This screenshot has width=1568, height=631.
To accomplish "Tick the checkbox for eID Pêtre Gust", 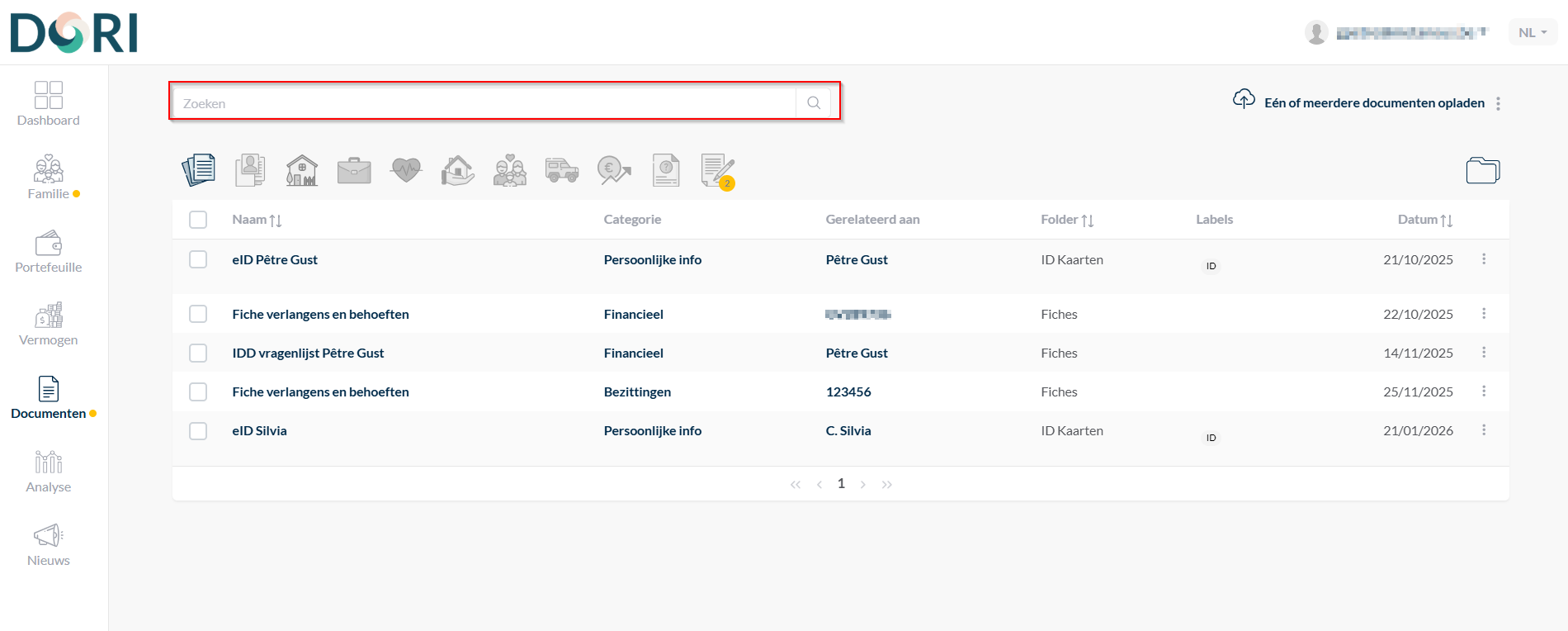I will 198,259.
